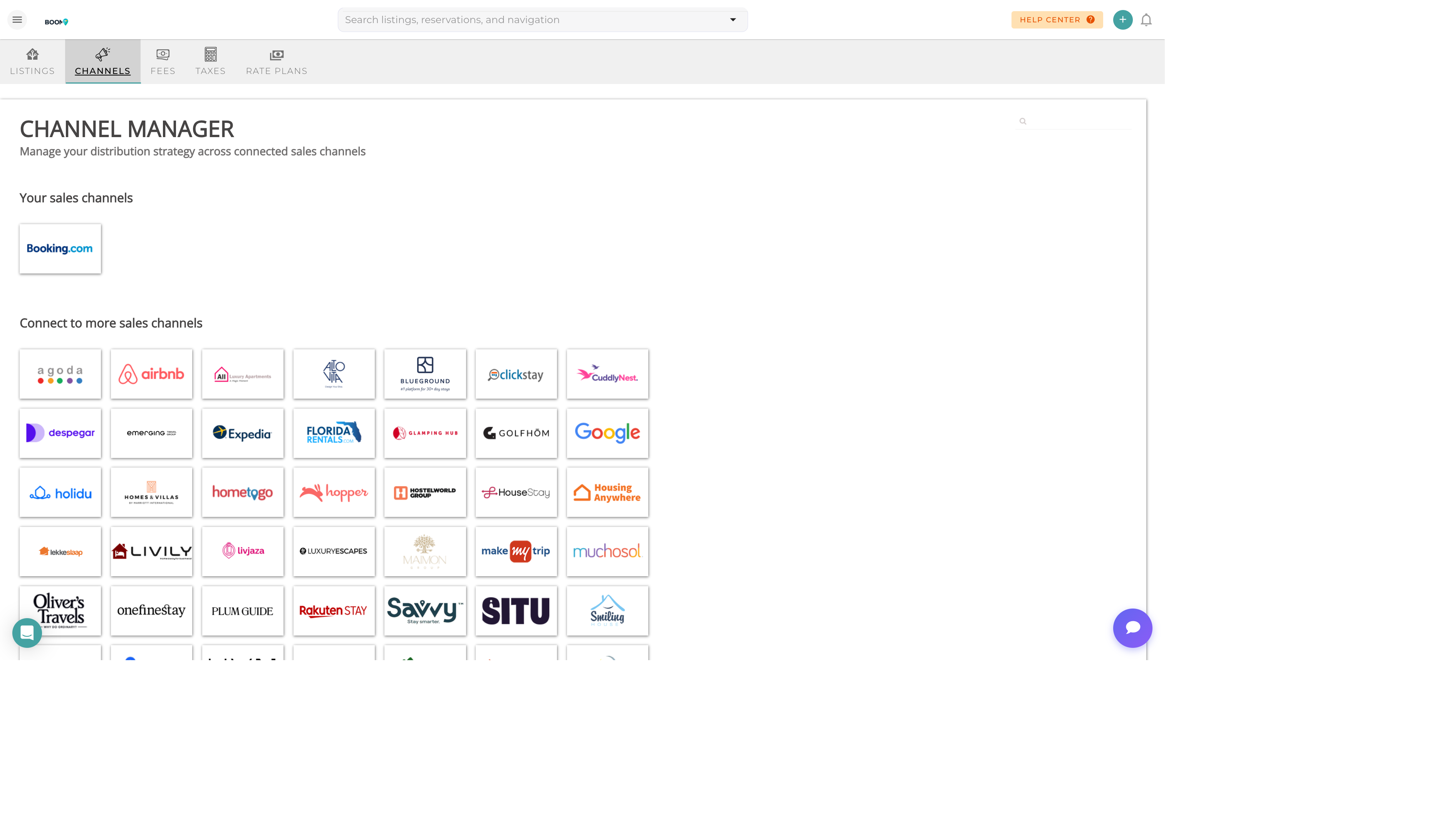Open the Hostelworld Group channel tile
1456x825 pixels.
[425, 492]
